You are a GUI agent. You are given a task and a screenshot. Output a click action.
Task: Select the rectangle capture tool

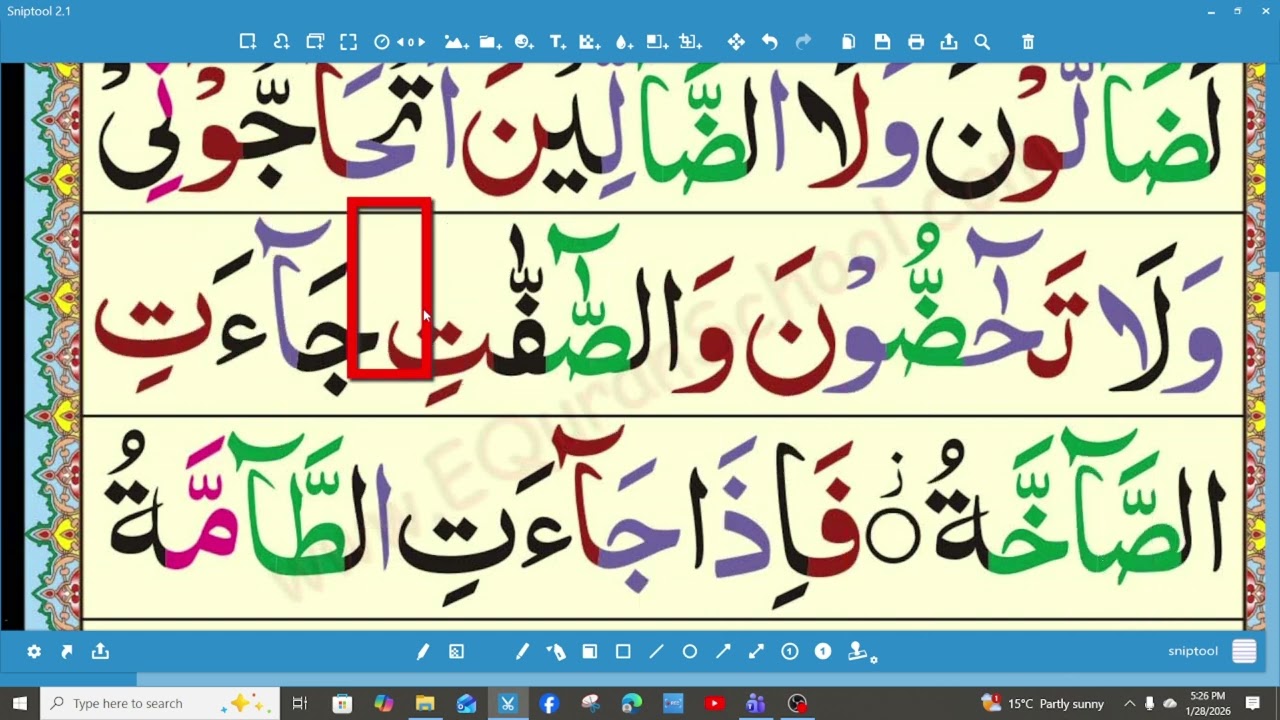coord(247,42)
